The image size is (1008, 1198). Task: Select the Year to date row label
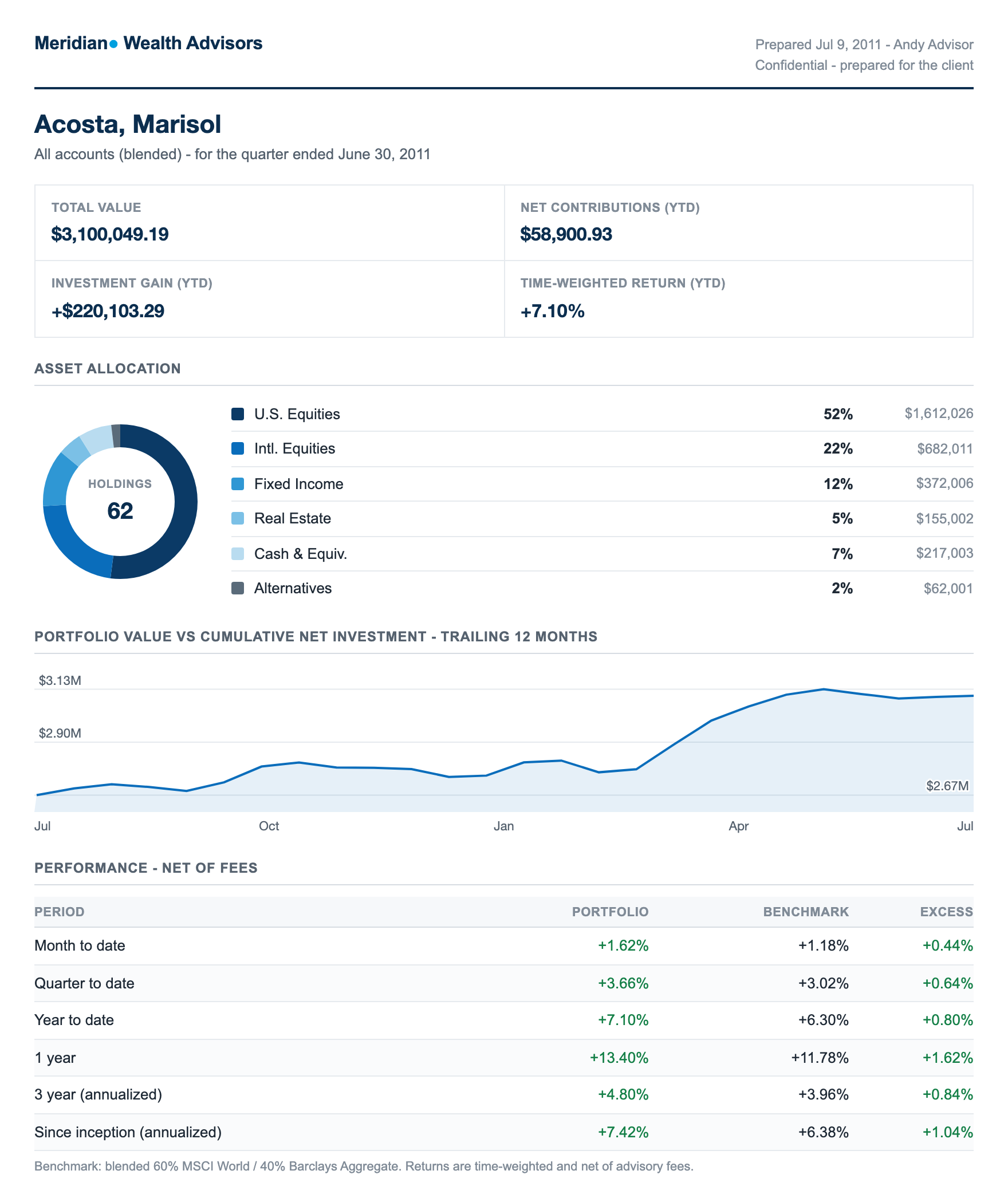pos(74,1020)
